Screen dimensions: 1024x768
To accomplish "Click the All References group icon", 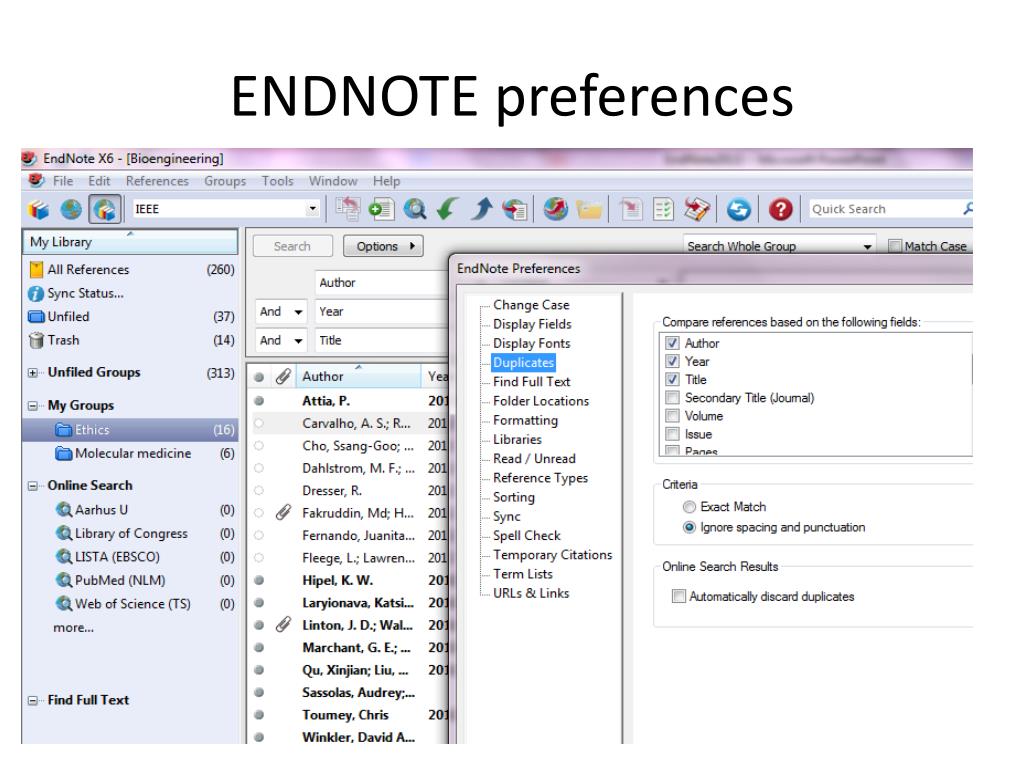I will (x=37, y=269).
